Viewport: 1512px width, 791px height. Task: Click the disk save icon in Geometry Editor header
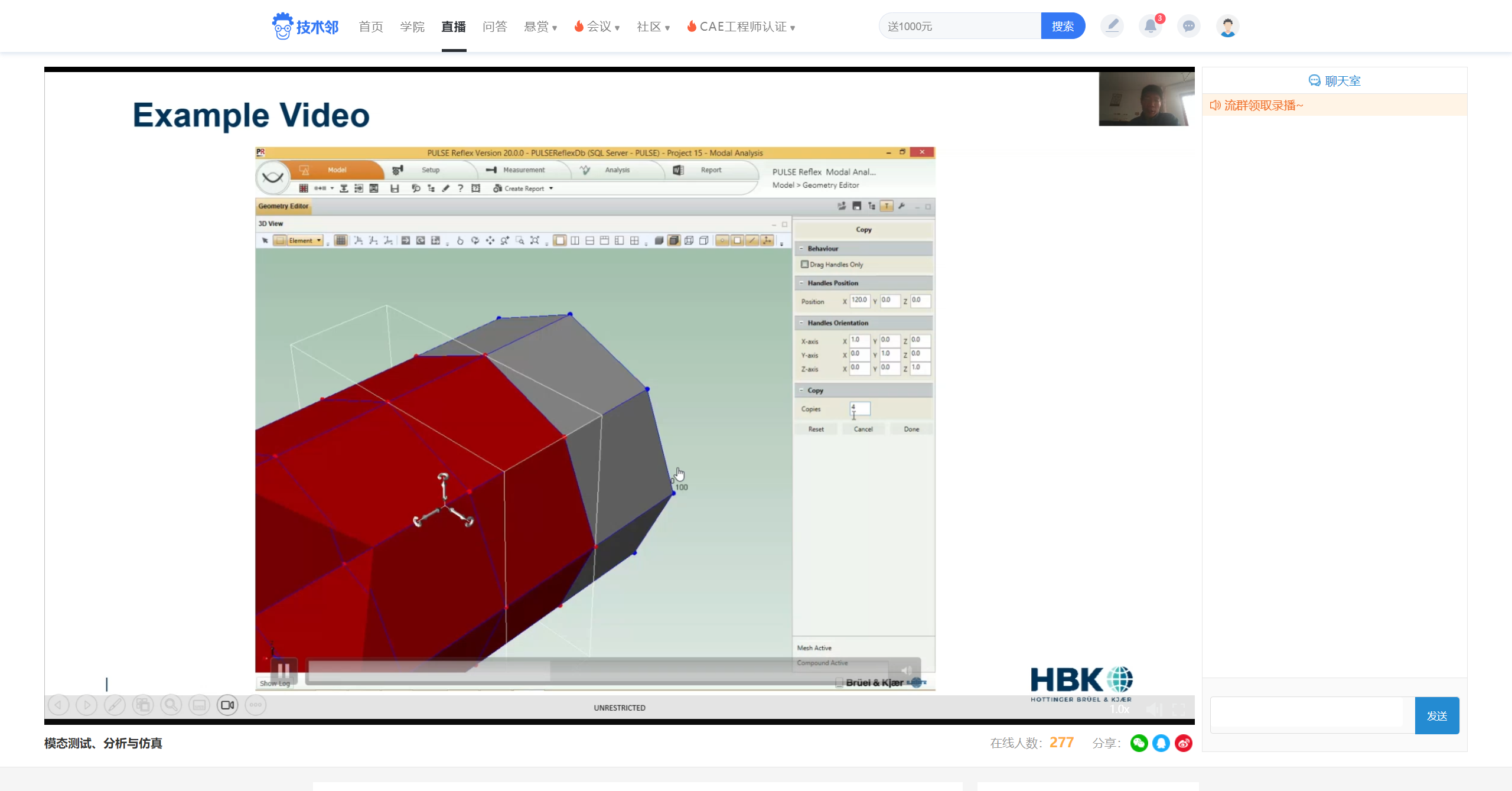click(856, 206)
